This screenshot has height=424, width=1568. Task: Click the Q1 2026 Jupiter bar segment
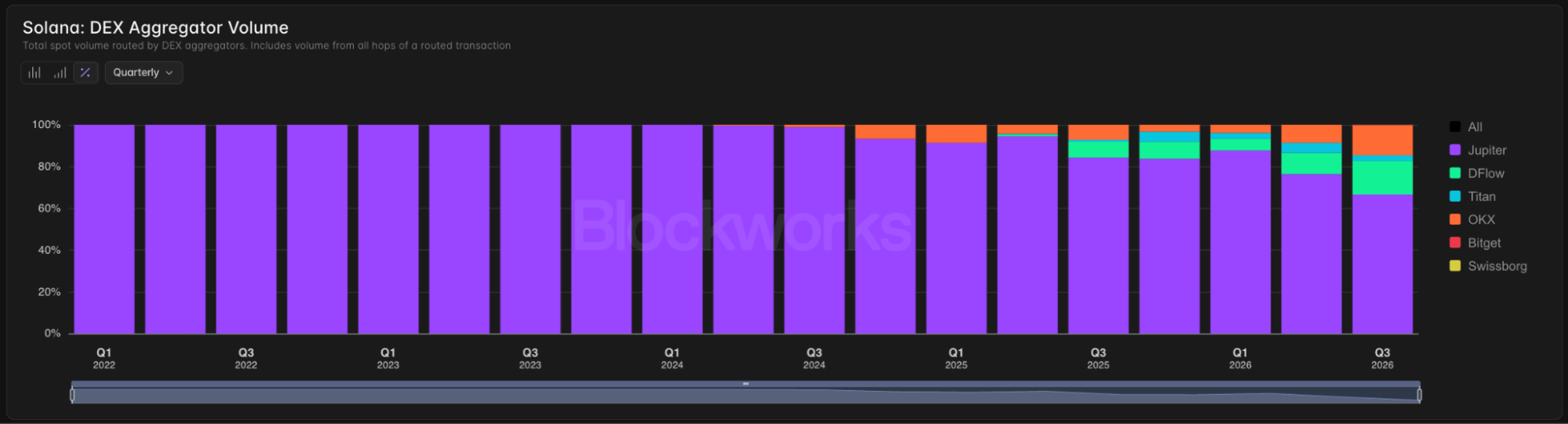click(1240, 242)
